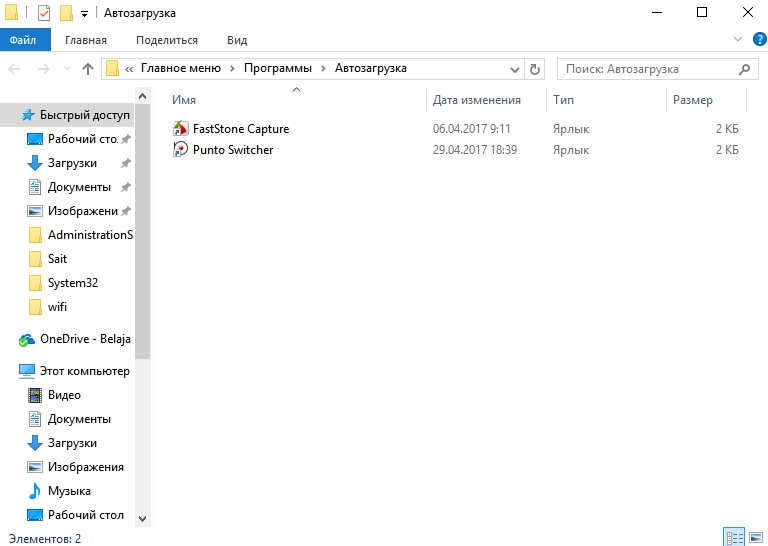The width and height of the screenshot is (768, 546).
Task: Go up one folder level
Action: point(88,69)
